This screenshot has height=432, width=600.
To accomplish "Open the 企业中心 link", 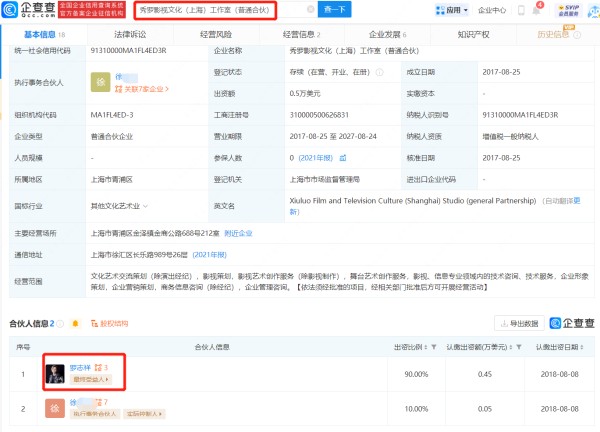I will point(492,10).
